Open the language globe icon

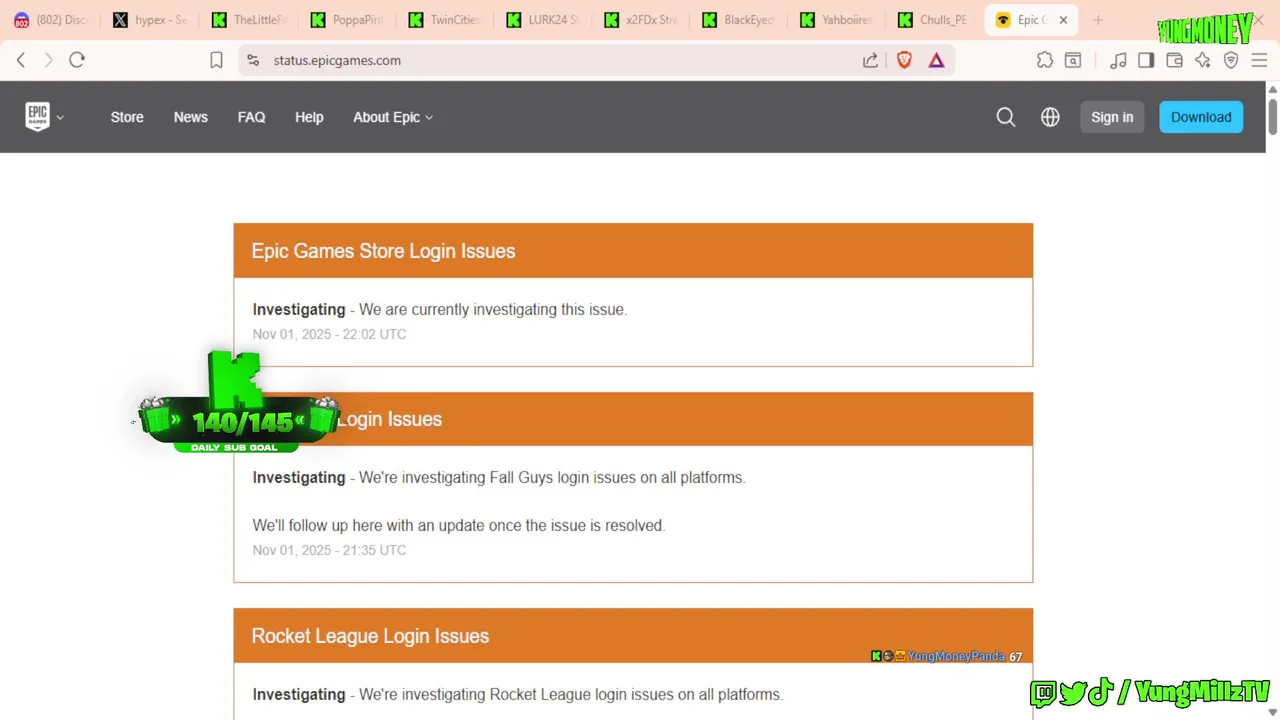point(1050,117)
